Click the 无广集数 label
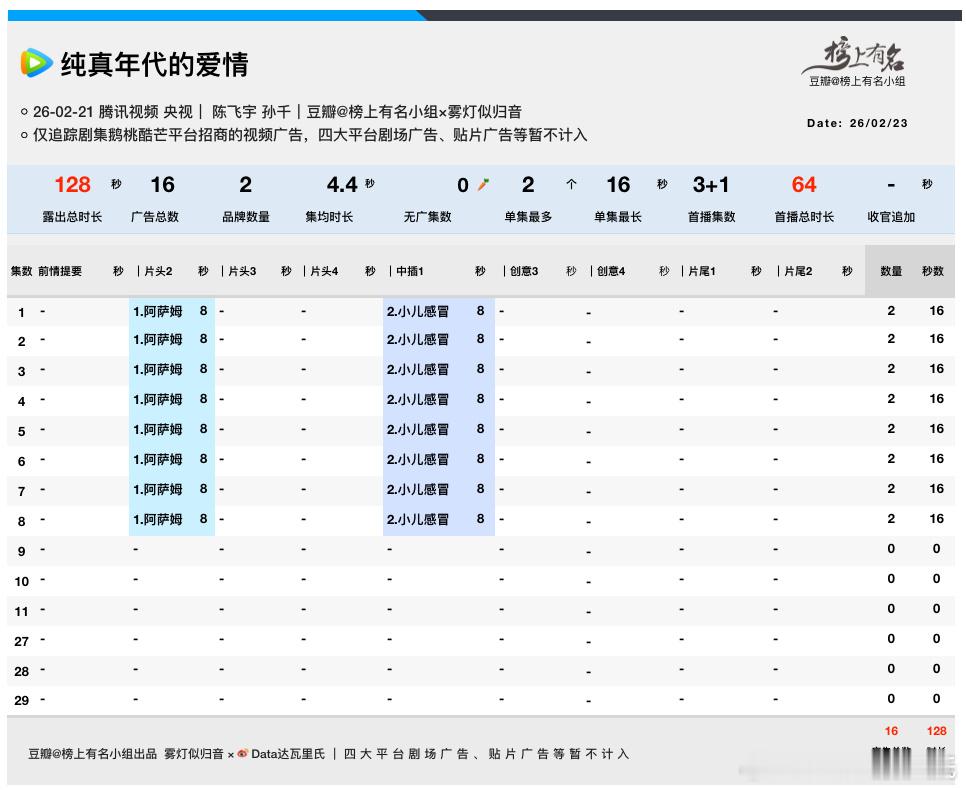Image resolution: width=966 pixels, height=790 pixels. pos(428,217)
